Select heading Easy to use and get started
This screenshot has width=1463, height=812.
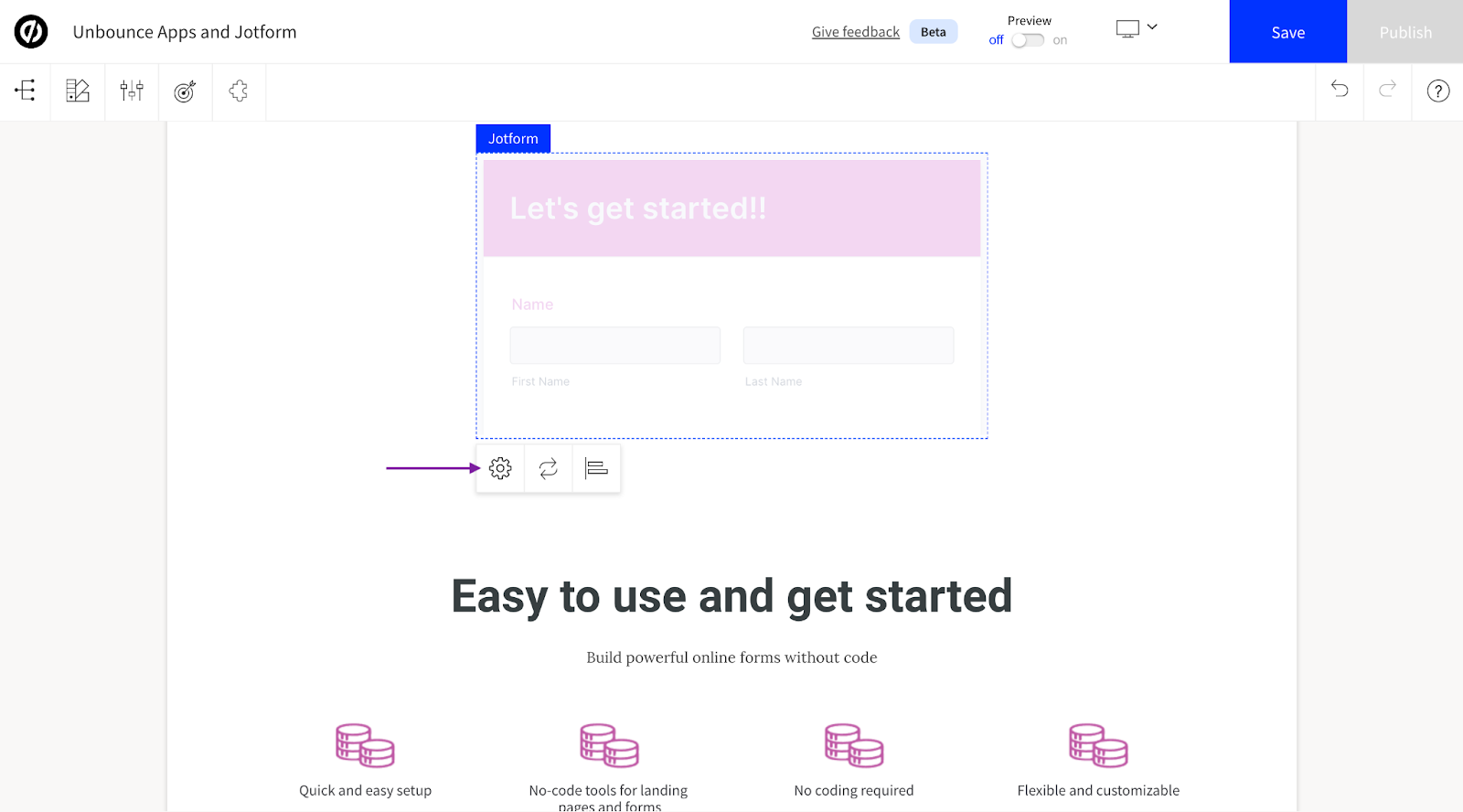pos(731,597)
